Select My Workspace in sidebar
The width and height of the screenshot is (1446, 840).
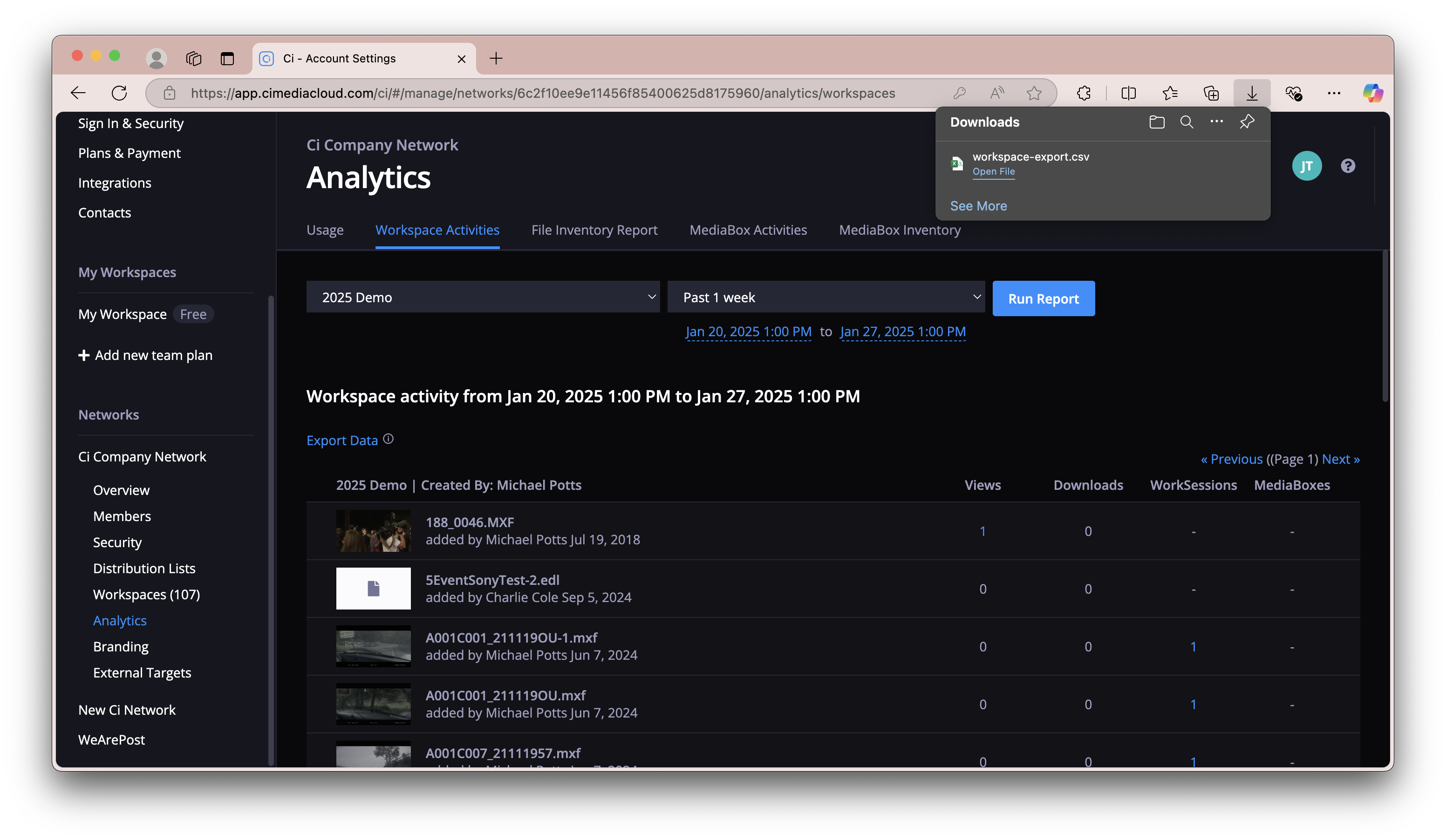[122, 314]
